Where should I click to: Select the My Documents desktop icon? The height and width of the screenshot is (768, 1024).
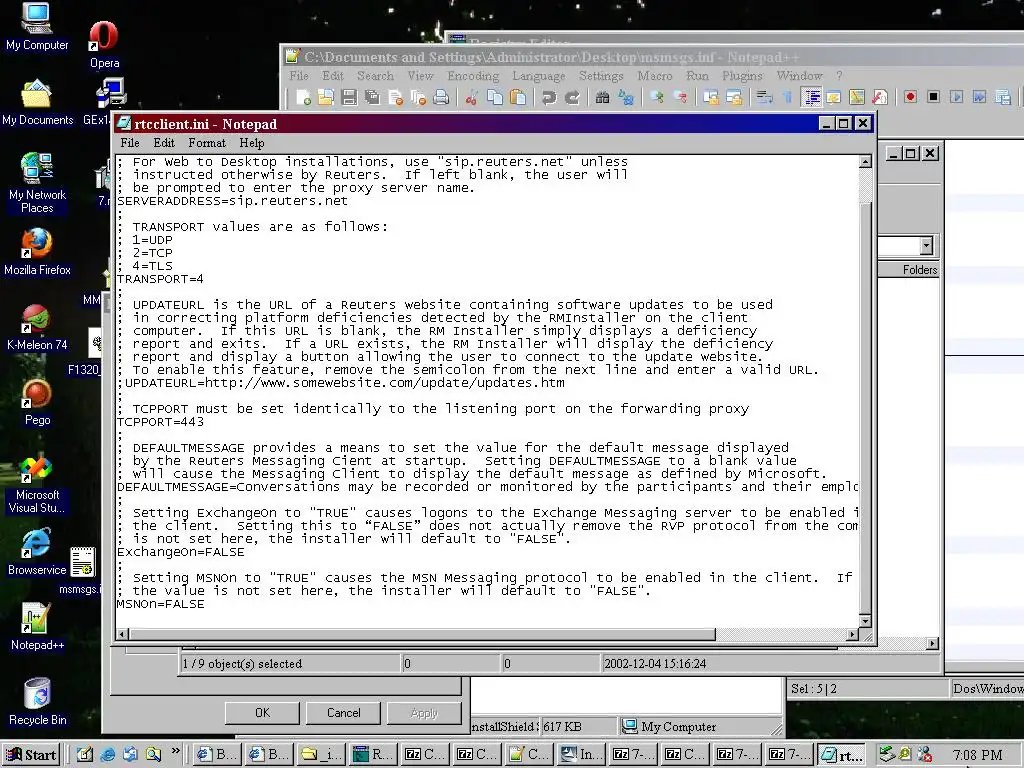click(x=37, y=102)
